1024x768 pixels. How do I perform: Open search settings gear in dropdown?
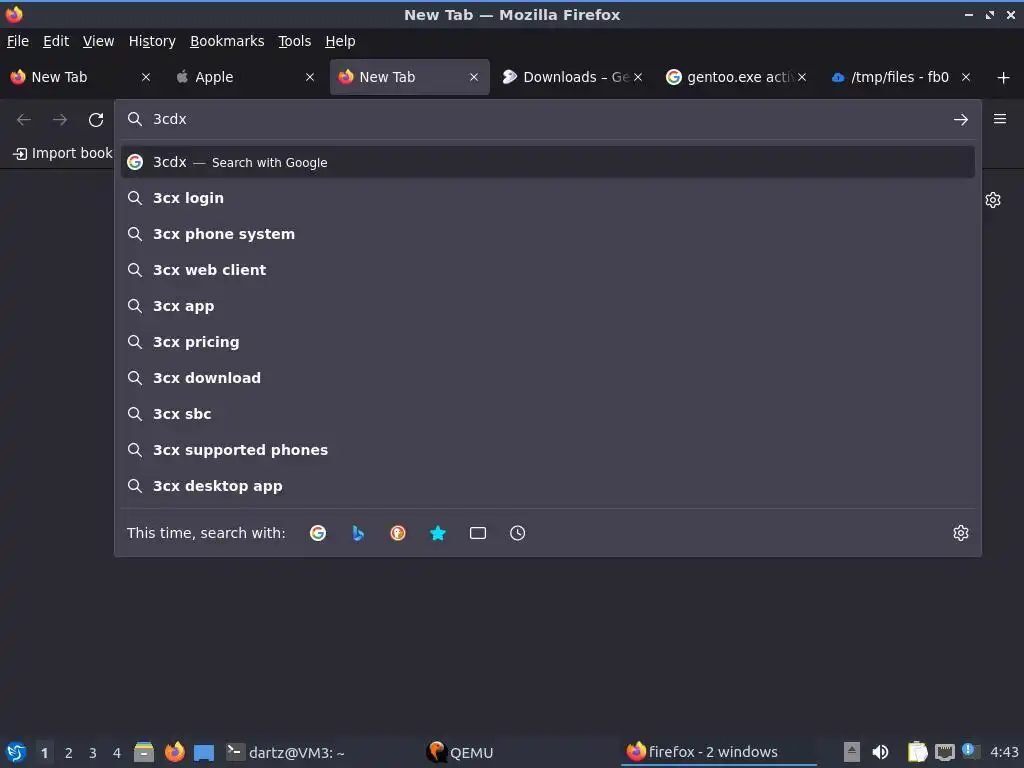961,533
